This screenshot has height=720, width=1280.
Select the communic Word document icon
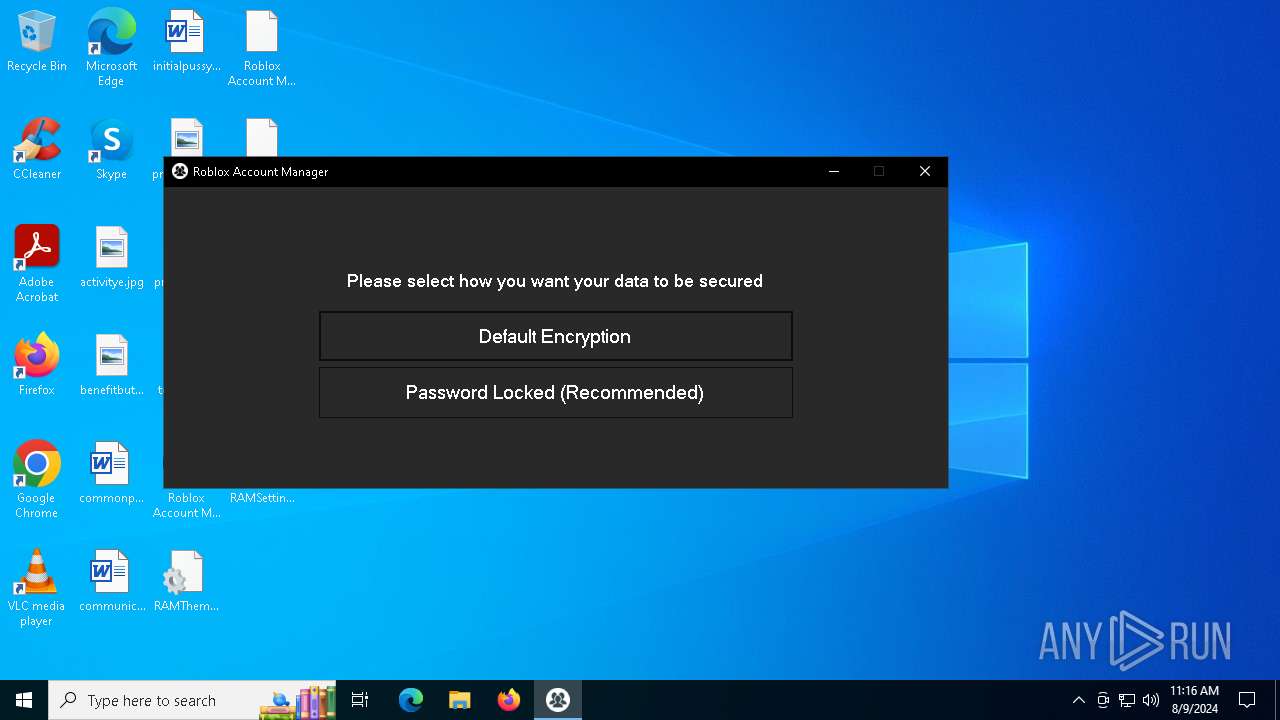(x=111, y=581)
